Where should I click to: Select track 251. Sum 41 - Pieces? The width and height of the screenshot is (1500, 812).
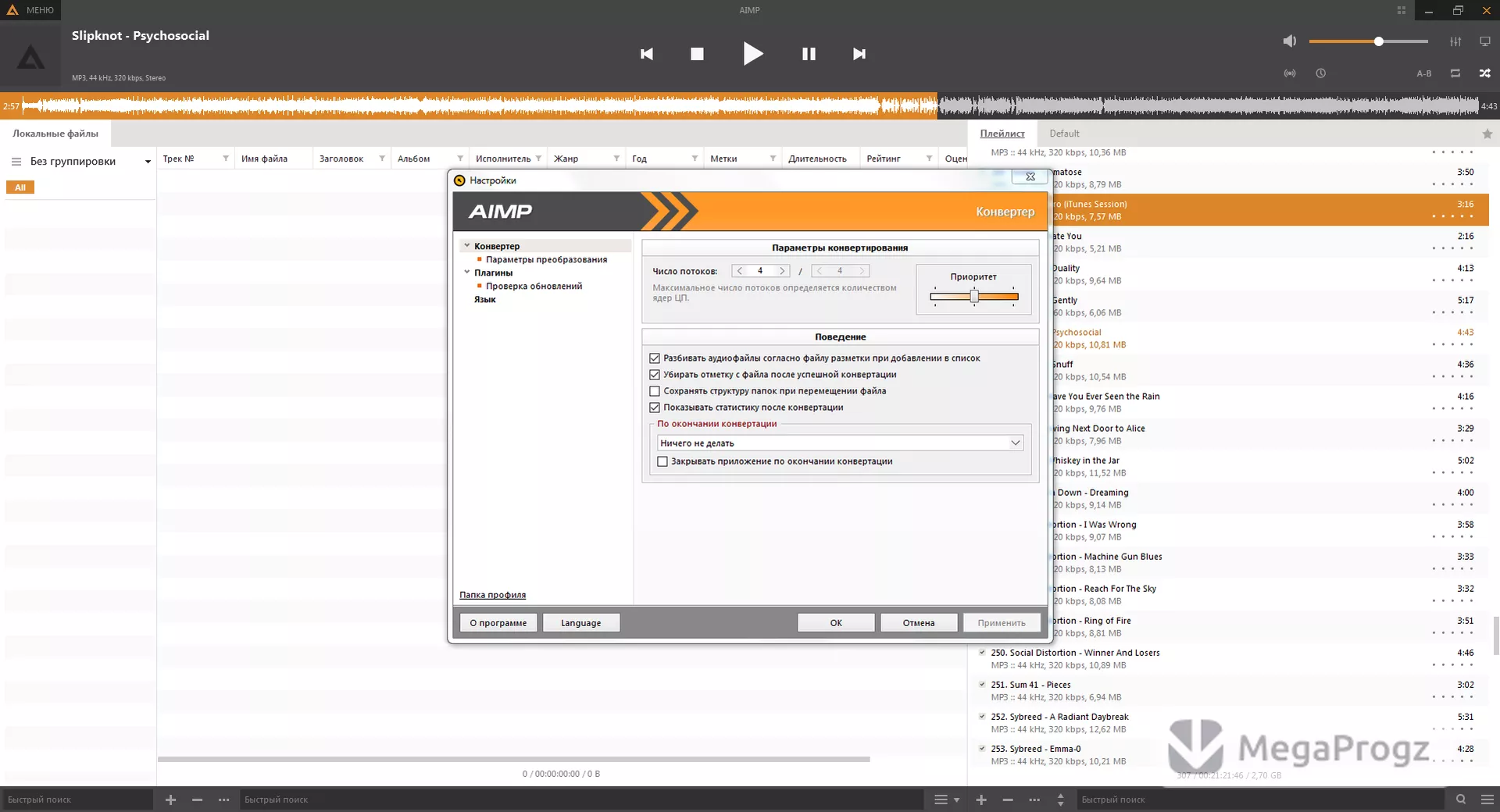(1228, 691)
